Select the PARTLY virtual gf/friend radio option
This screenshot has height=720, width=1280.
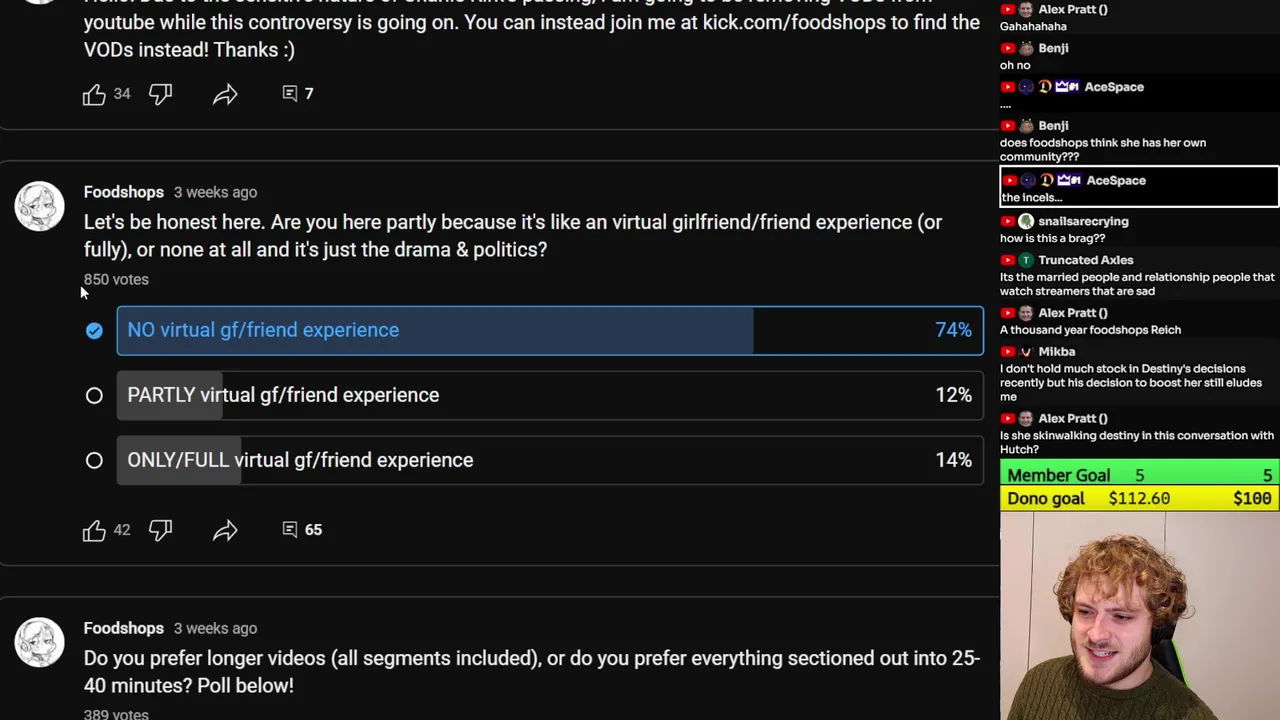click(94, 396)
